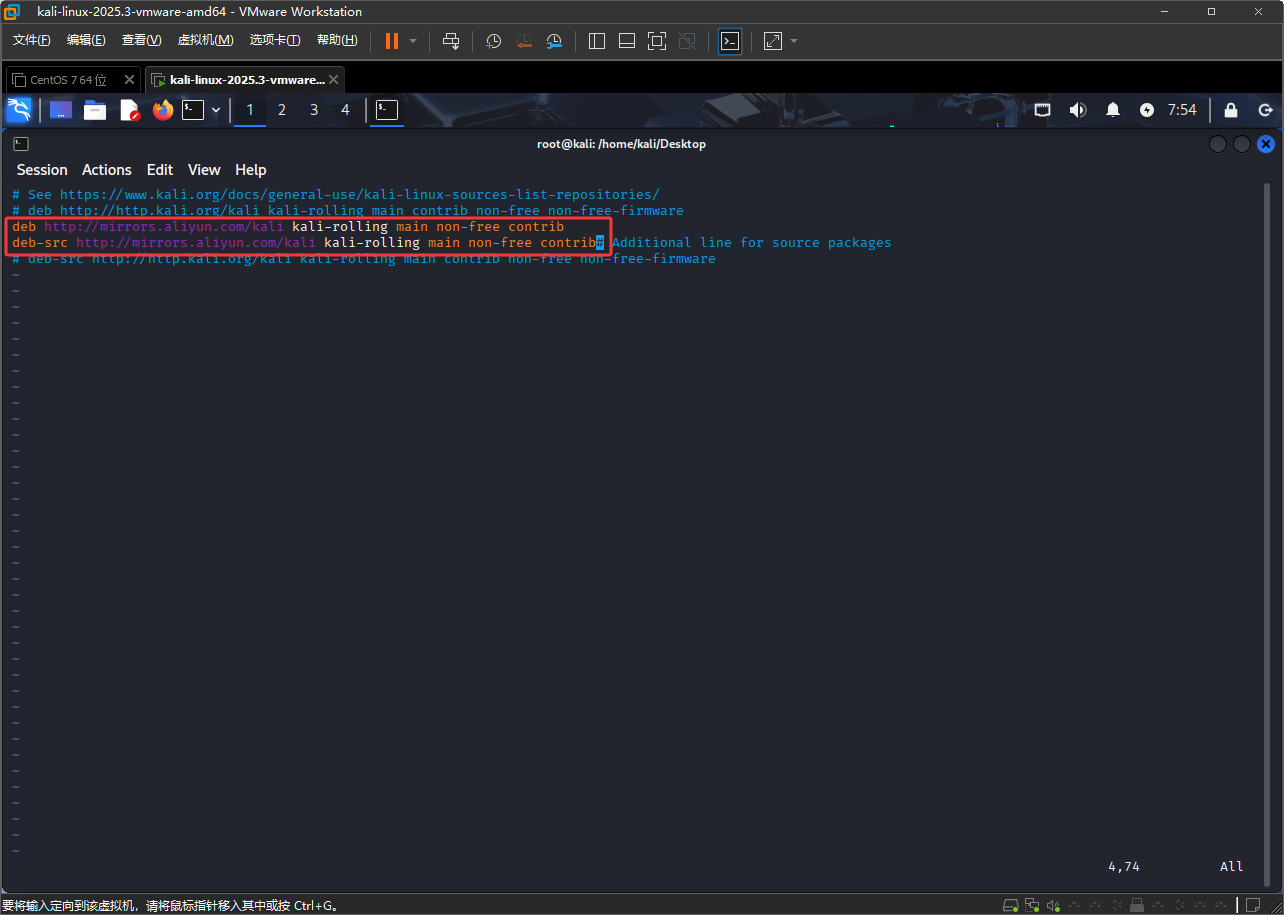Open the Kali volume control

click(1077, 110)
